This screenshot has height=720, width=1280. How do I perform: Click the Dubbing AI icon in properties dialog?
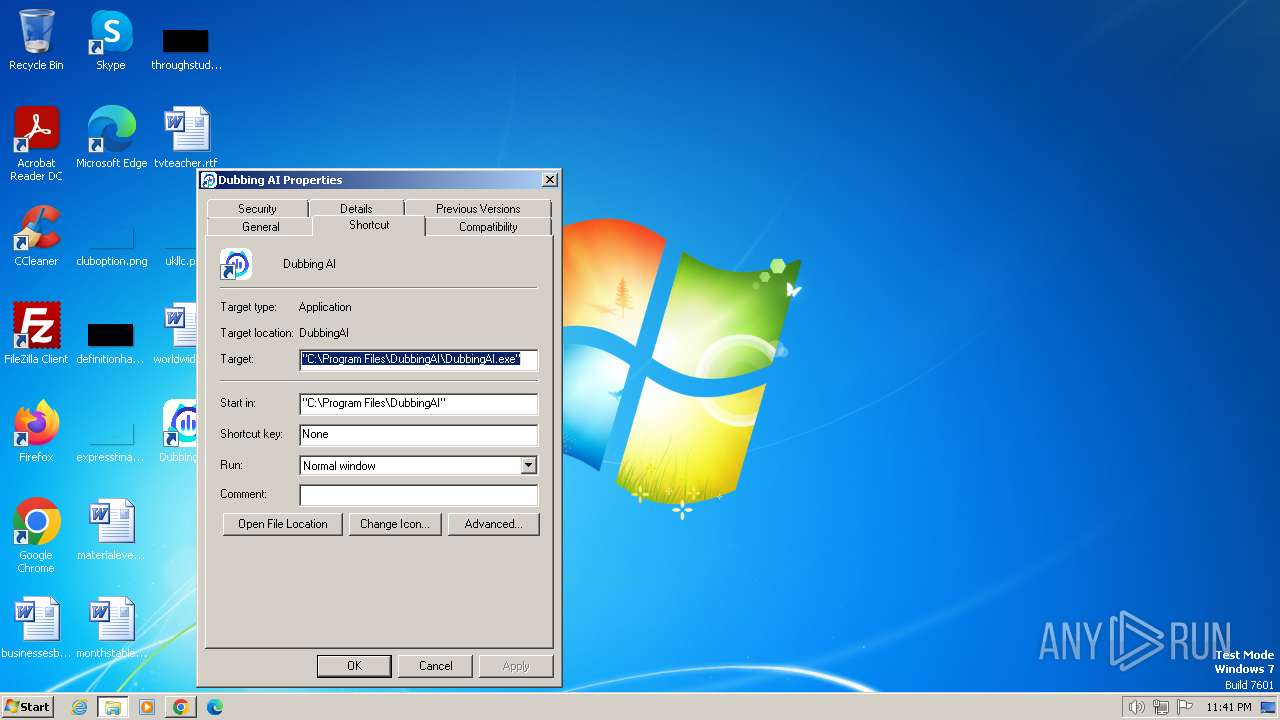236,264
